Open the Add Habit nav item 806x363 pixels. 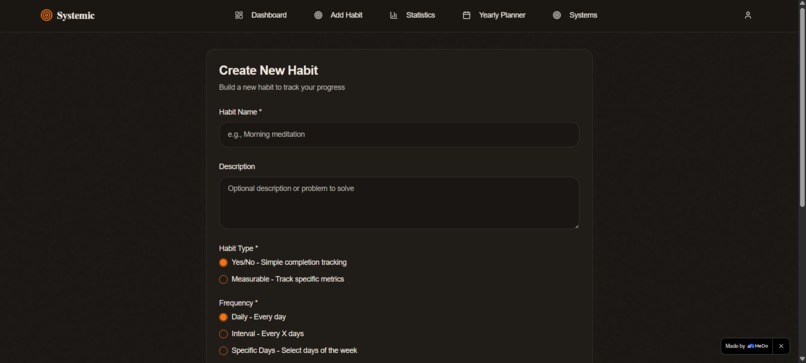click(338, 15)
